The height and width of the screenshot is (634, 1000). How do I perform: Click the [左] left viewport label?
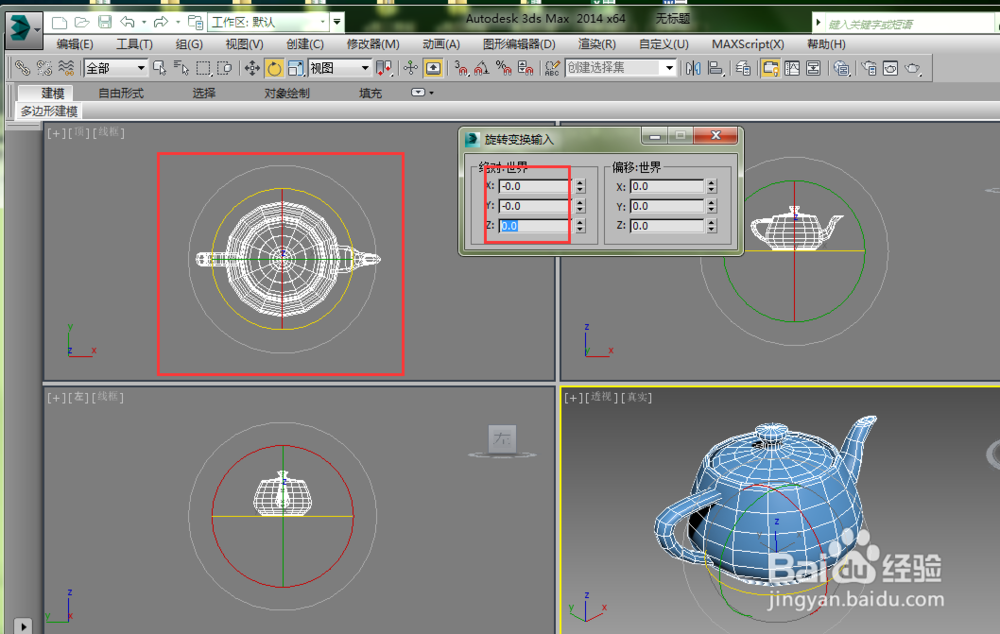coord(79,397)
